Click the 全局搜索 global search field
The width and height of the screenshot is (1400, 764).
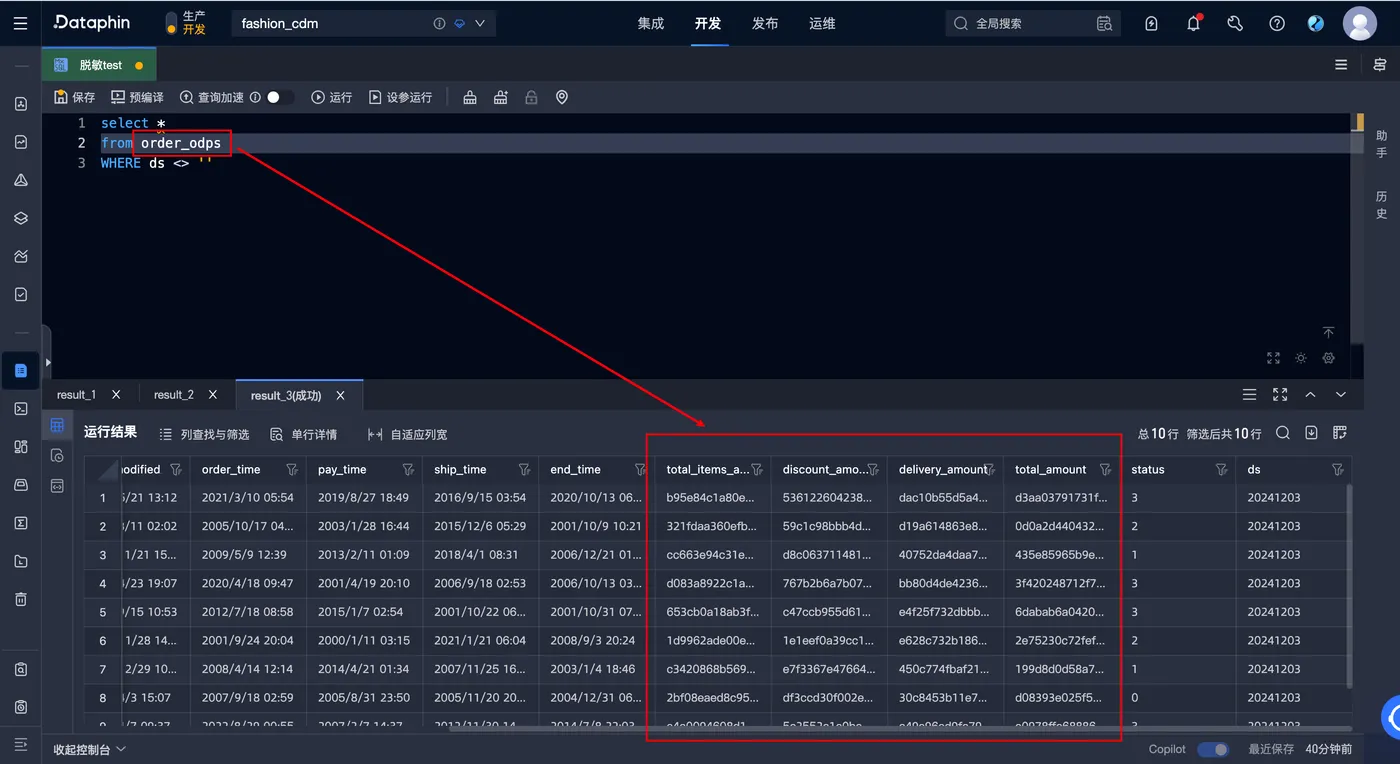coord(1033,23)
